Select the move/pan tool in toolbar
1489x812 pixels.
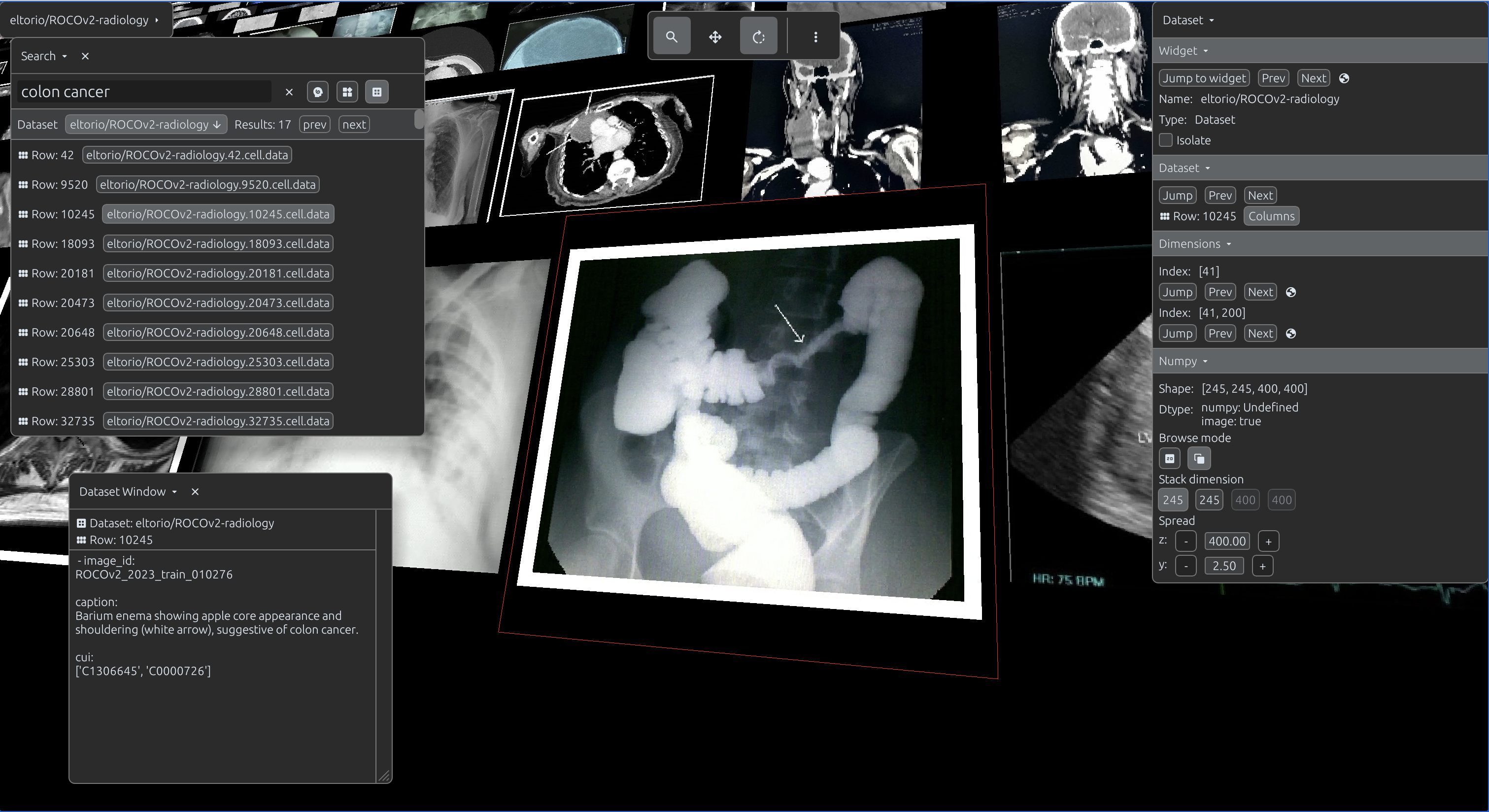pyautogui.click(x=715, y=37)
